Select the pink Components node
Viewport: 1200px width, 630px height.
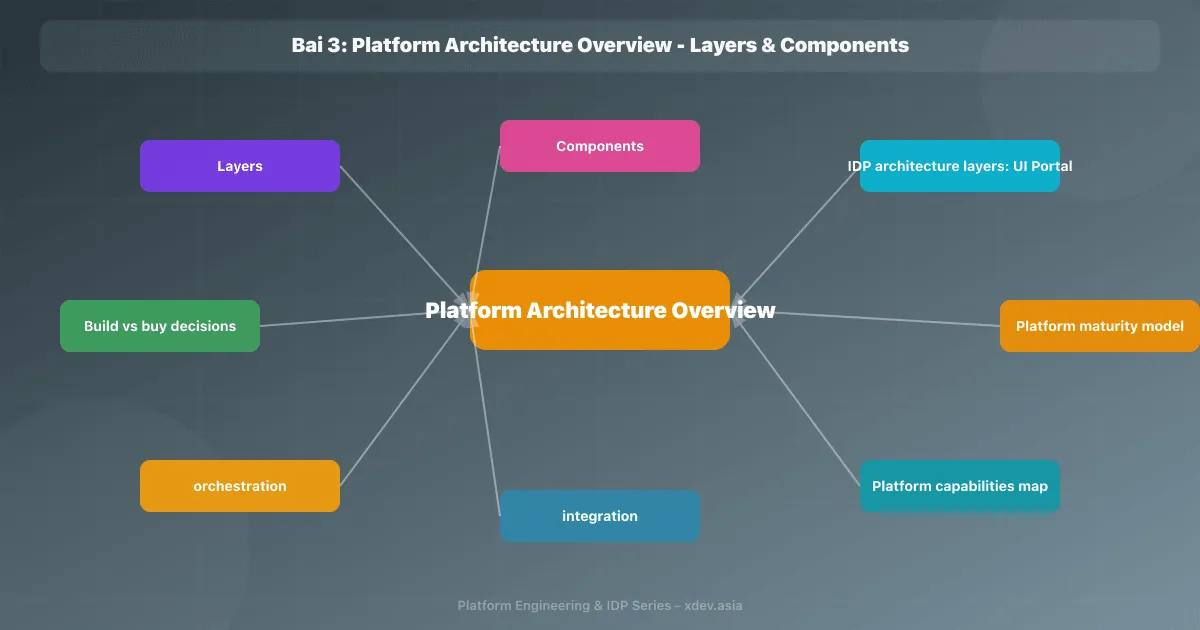coord(600,146)
